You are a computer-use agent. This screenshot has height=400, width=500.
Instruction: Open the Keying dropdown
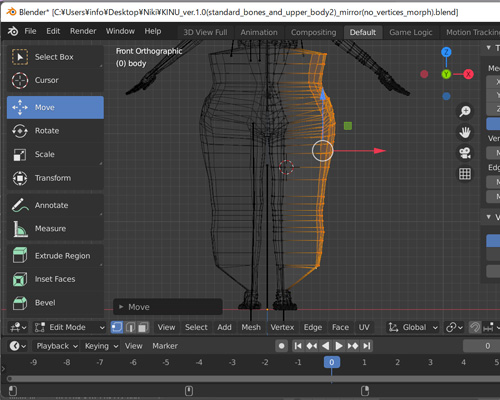[x=101, y=346]
